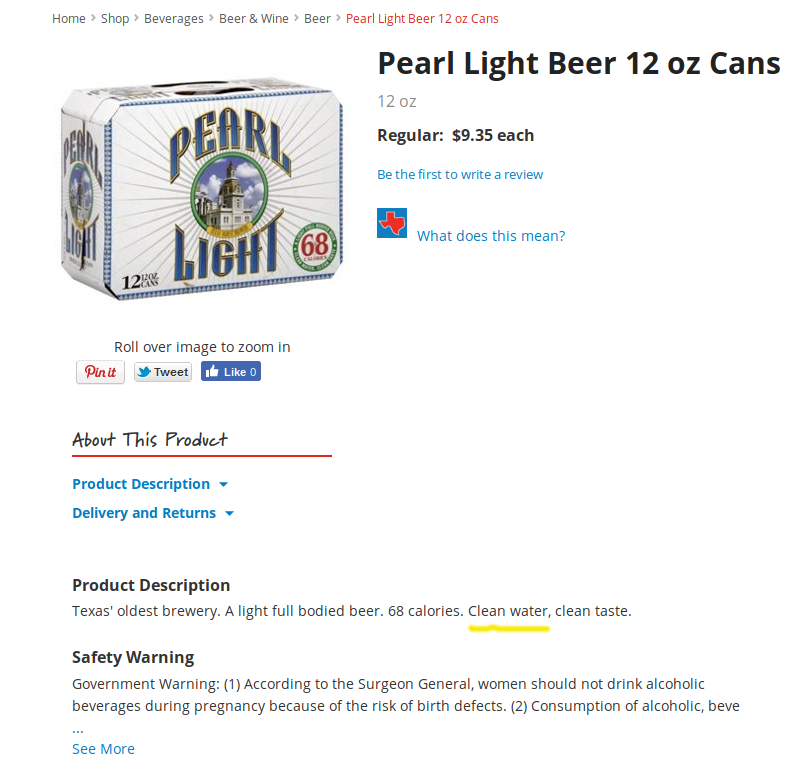Click the Texas state badge icon
The height and width of the screenshot is (771, 796).
pos(391,223)
